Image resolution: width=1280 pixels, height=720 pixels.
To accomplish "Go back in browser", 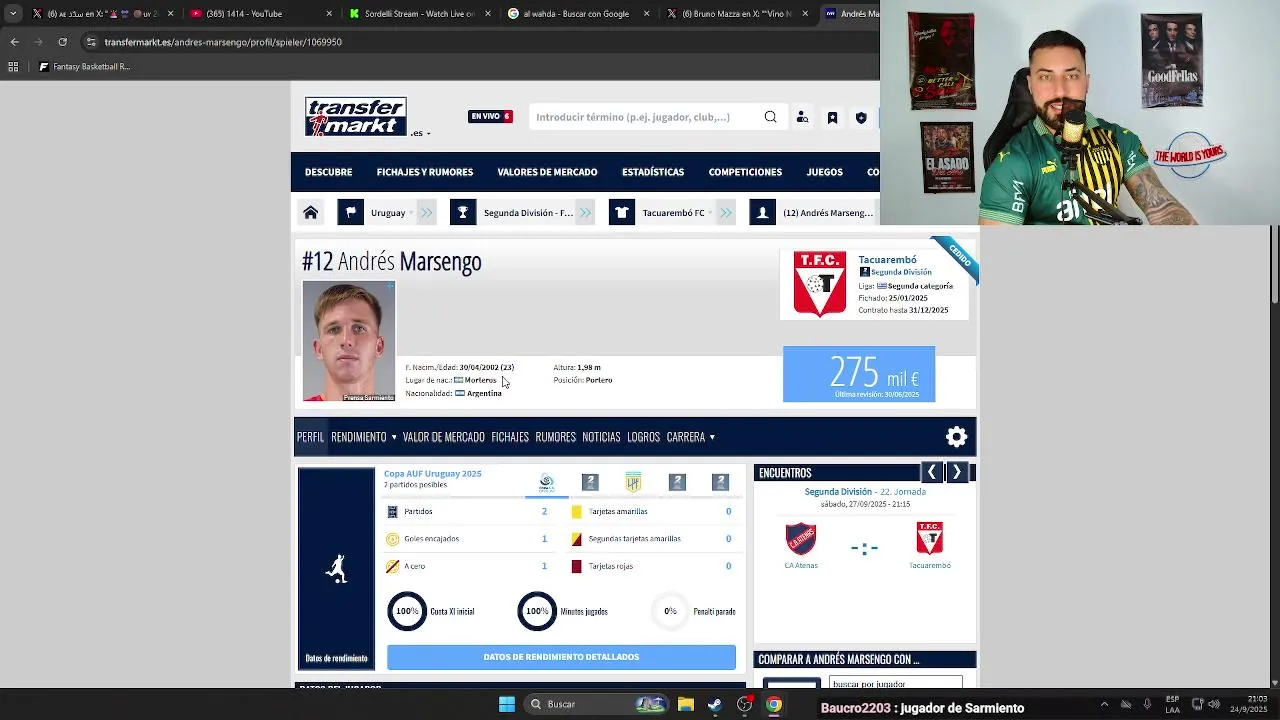I will tap(14, 42).
